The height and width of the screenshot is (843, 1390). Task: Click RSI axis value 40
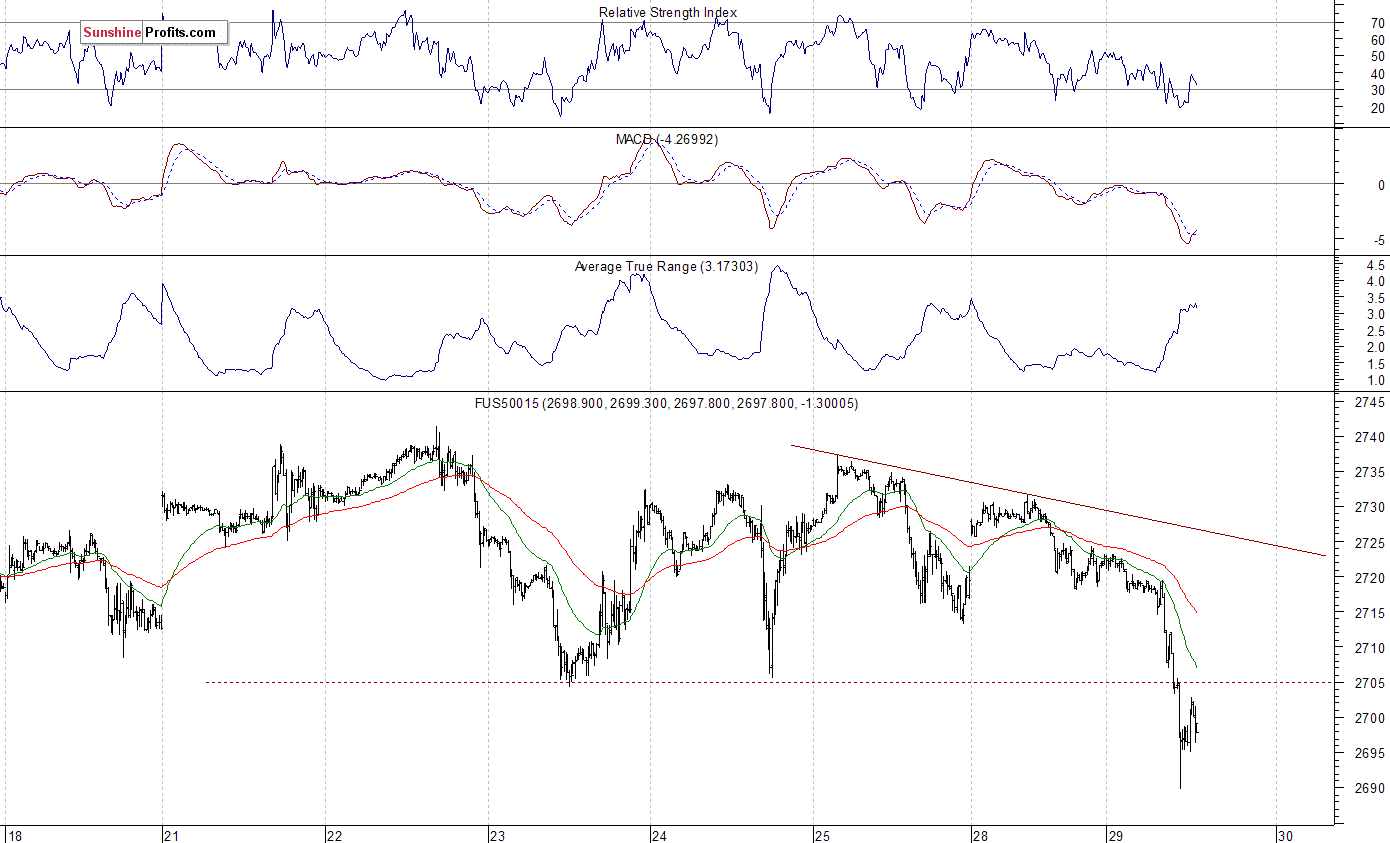point(1377,74)
